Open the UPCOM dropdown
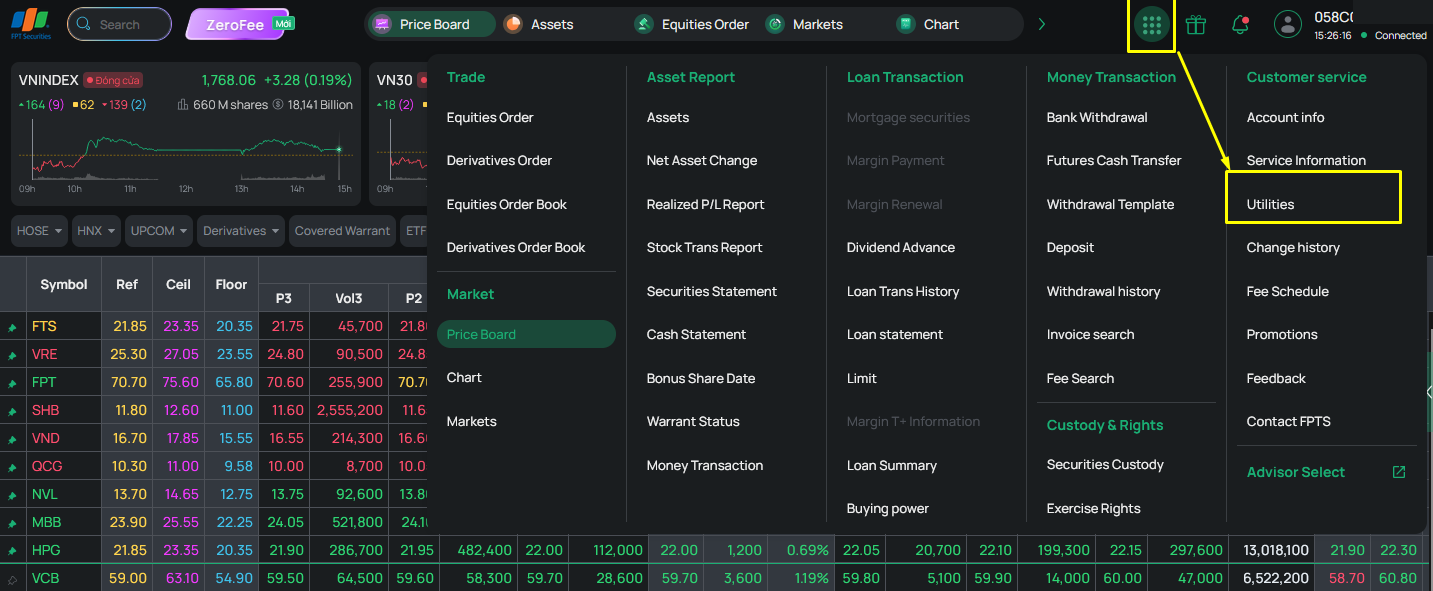1433x591 pixels. [x=158, y=231]
